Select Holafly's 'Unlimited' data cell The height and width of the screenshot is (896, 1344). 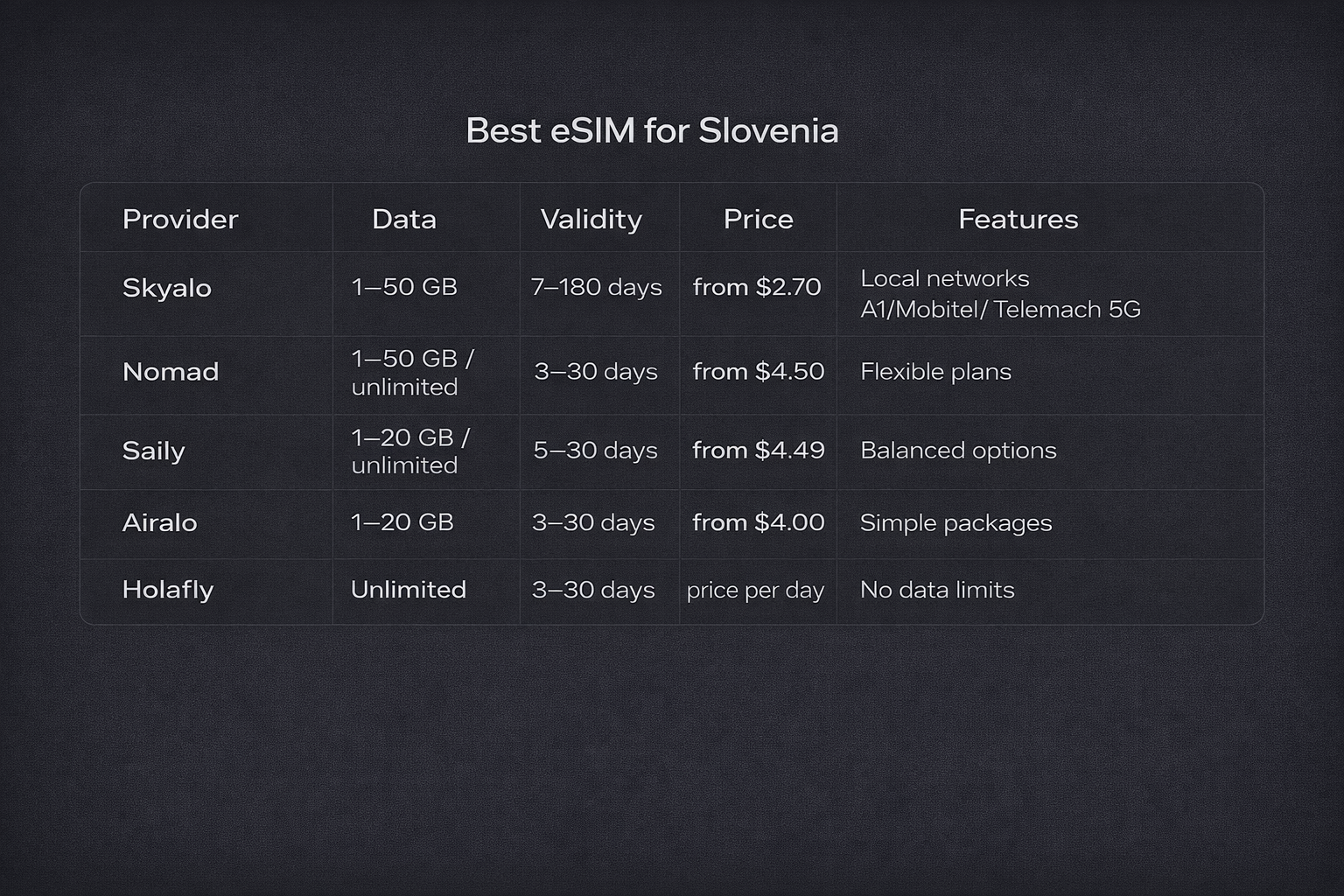click(409, 590)
